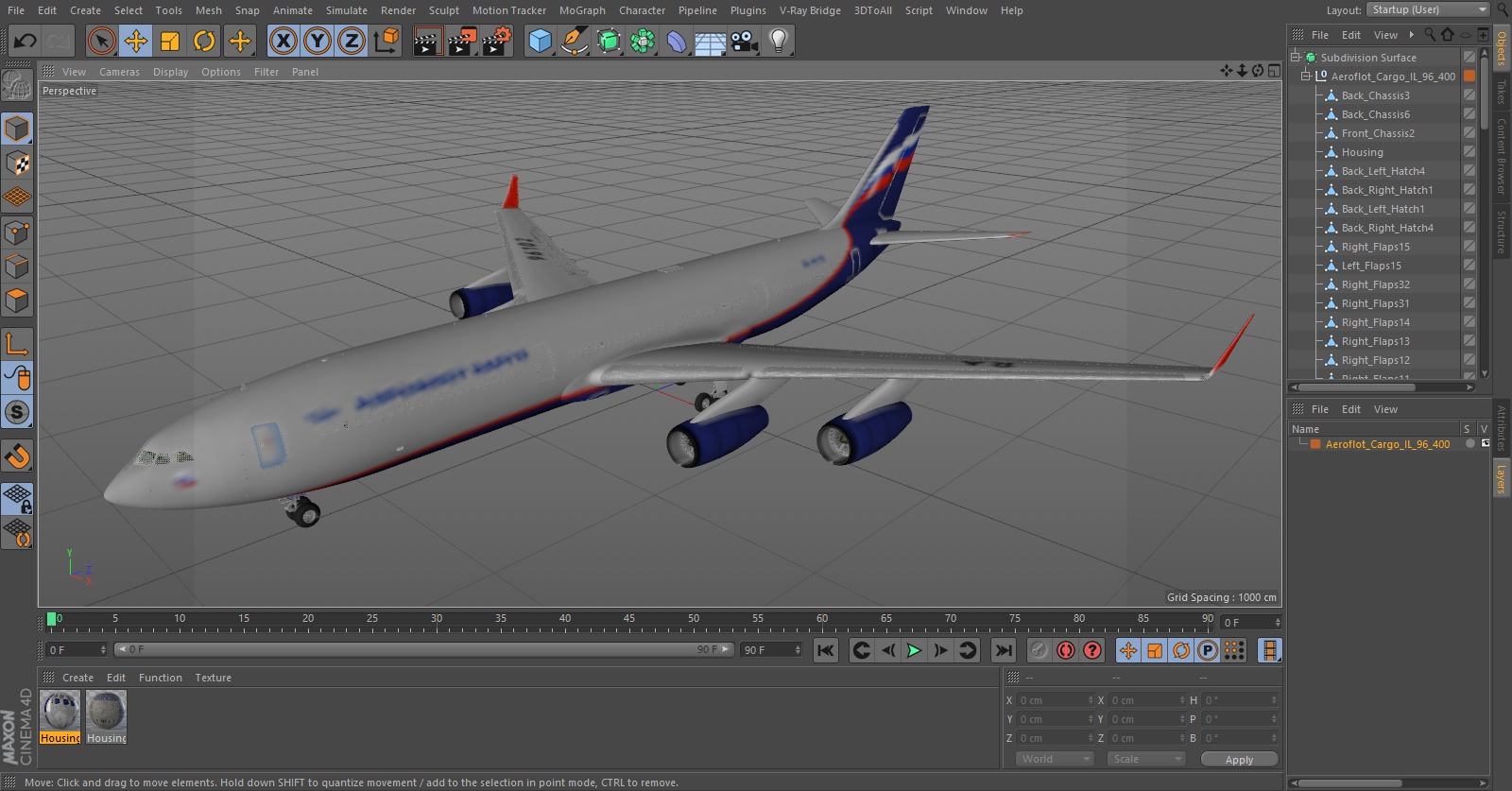
Task: Toggle layer tag for Right_Flaps15
Action: (x=1469, y=247)
